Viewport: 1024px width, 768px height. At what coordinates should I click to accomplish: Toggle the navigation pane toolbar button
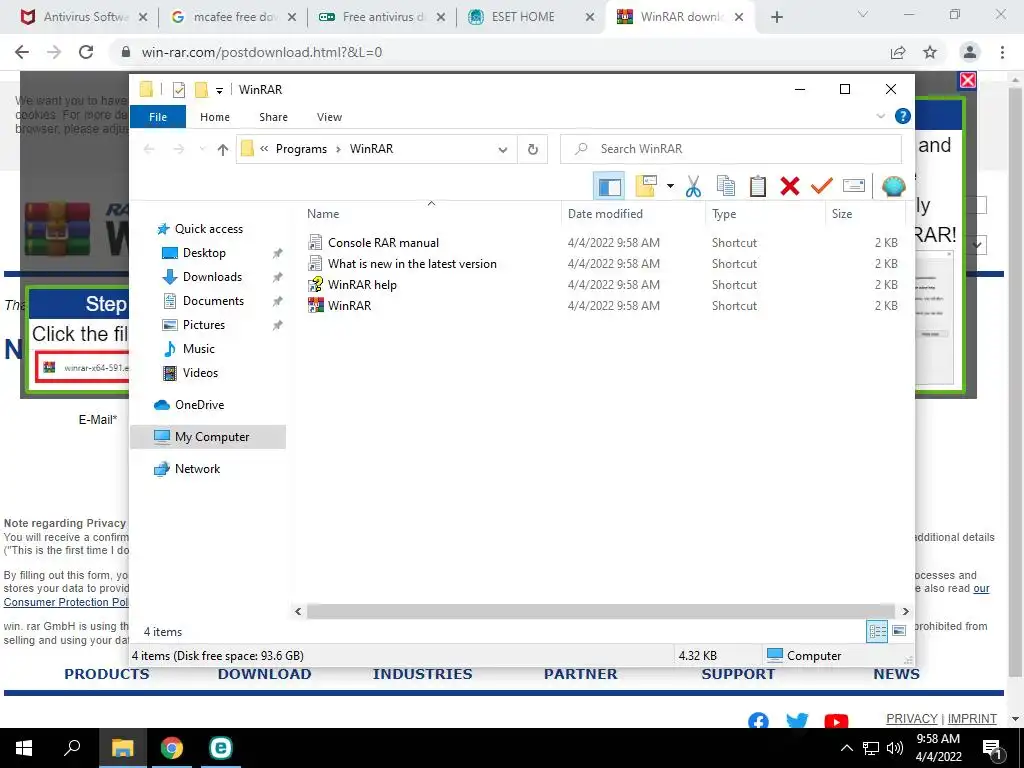(609, 186)
